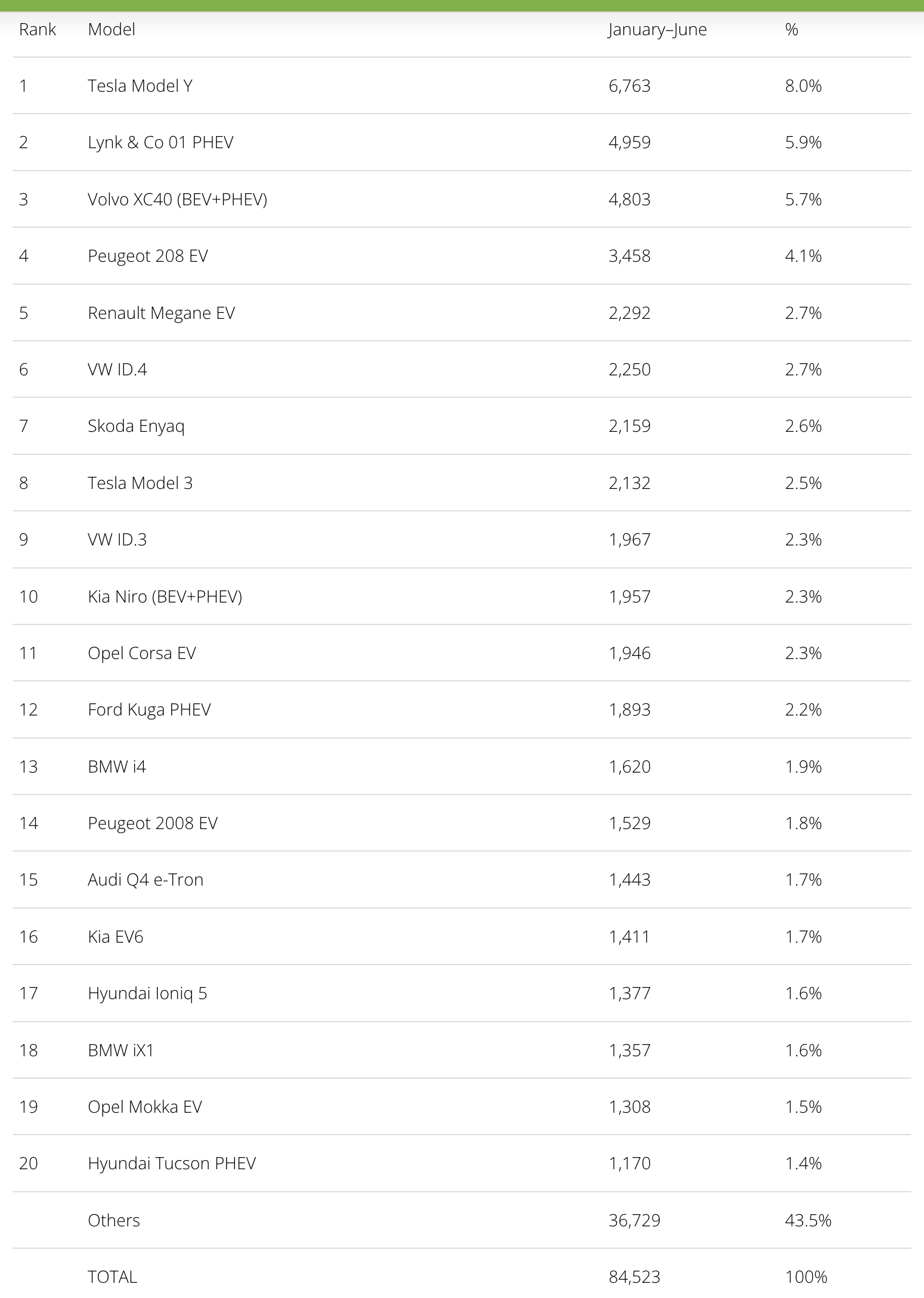Click the Model column header
924x1298 pixels.
point(111,29)
